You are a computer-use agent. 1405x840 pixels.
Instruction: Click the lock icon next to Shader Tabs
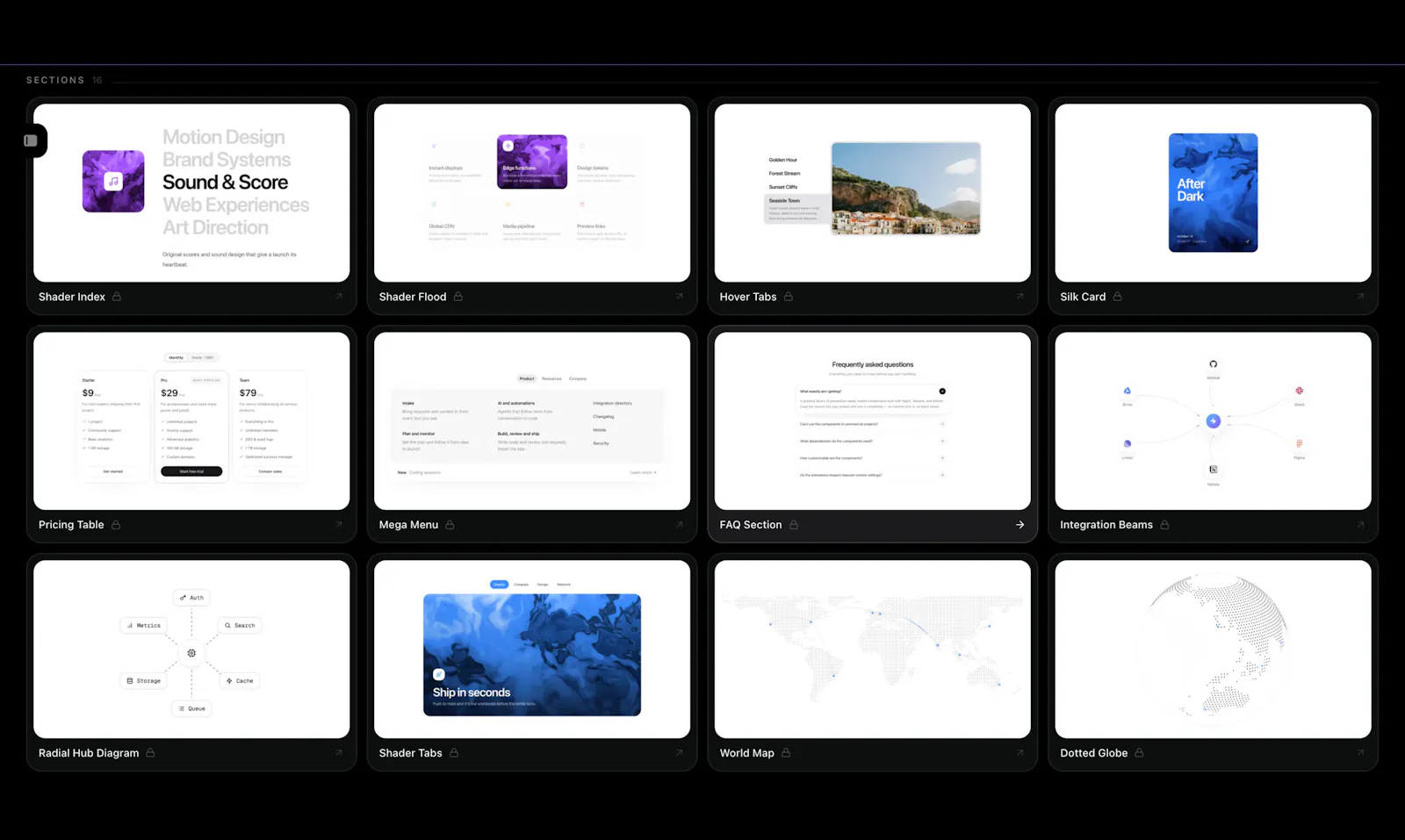(x=454, y=753)
